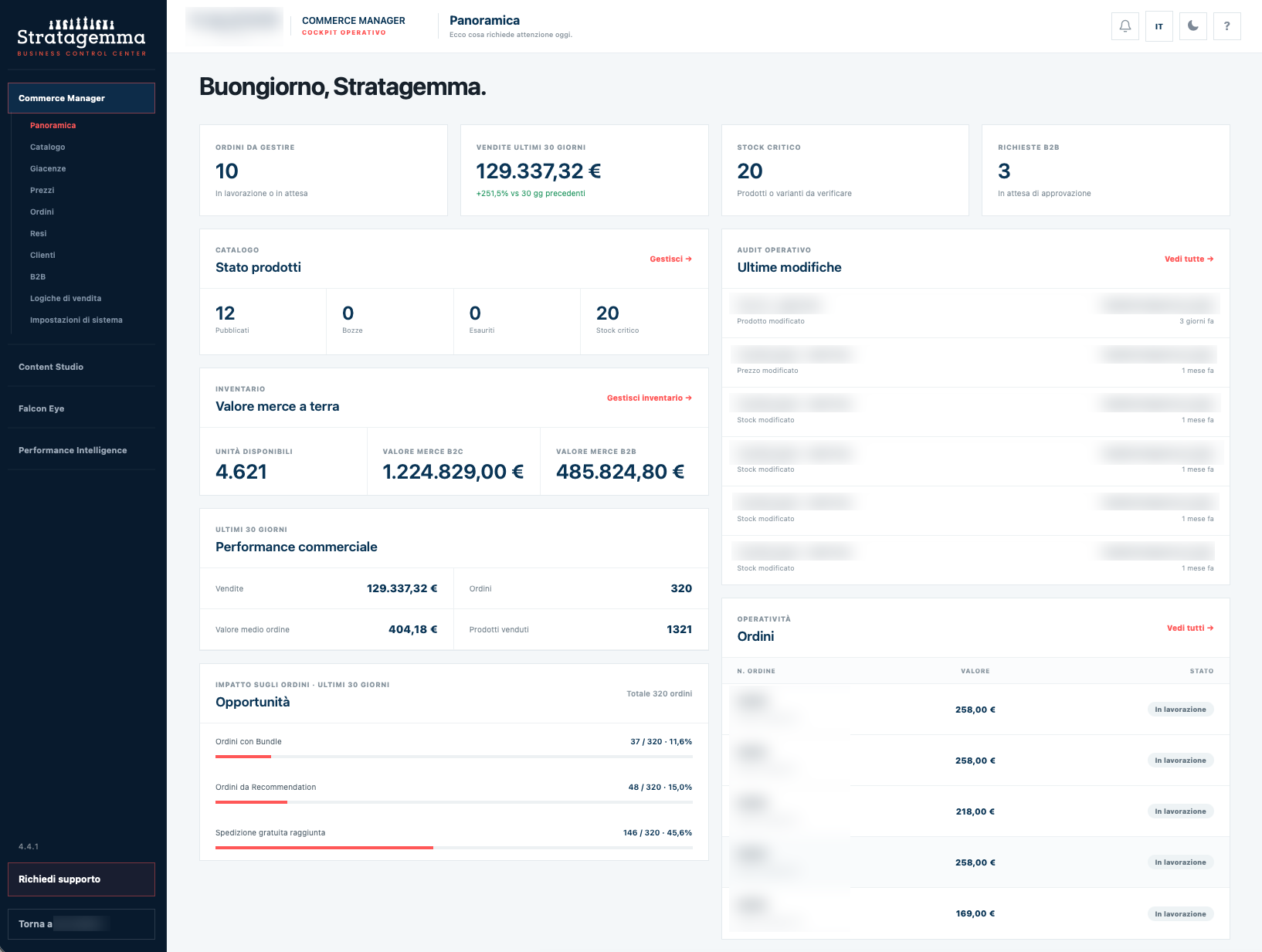Select the 12 Pubblicati tile
The height and width of the screenshot is (952, 1262).
click(263, 321)
